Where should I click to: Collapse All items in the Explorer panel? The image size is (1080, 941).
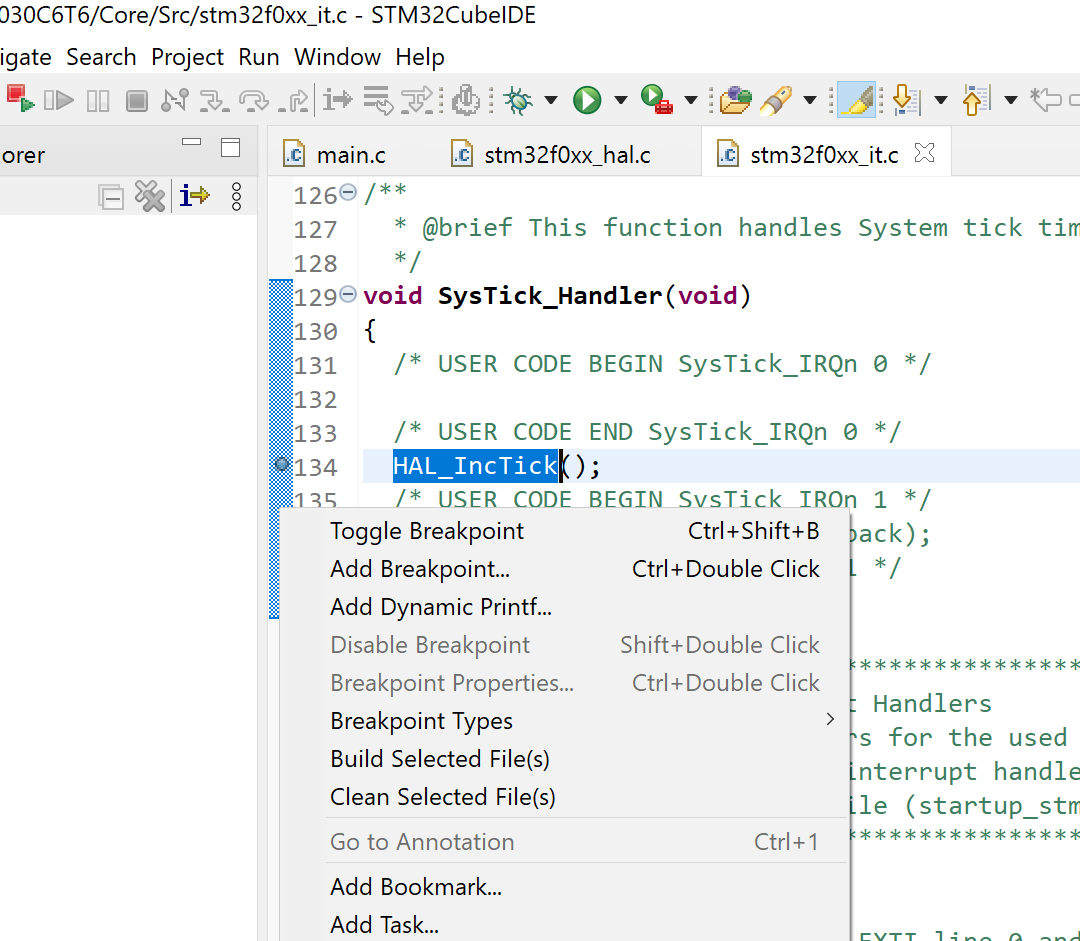(x=111, y=196)
